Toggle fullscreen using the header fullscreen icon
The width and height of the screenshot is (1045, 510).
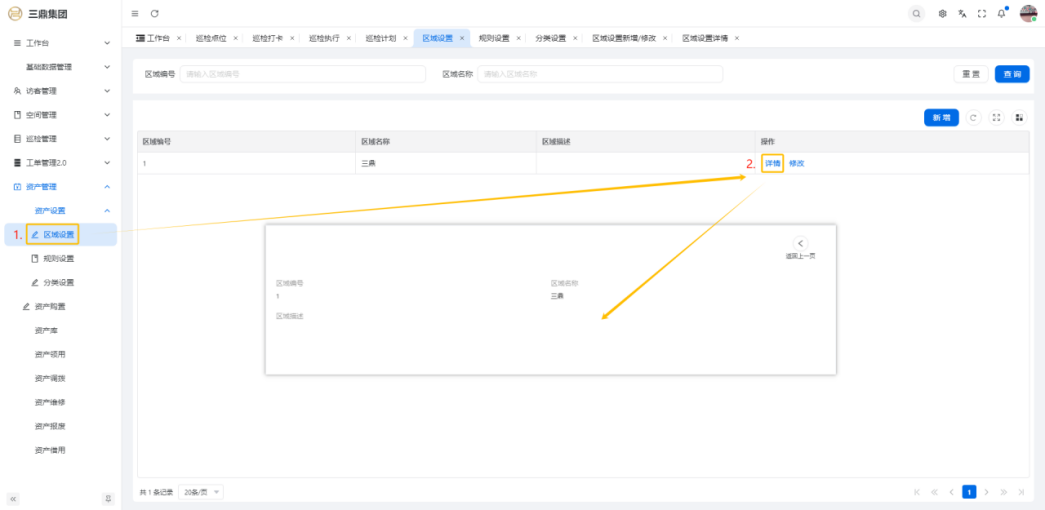pyautogui.click(x=982, y=13)
